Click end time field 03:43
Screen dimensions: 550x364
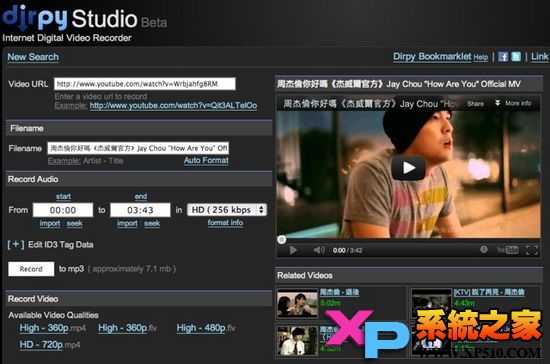click(140, 210)
